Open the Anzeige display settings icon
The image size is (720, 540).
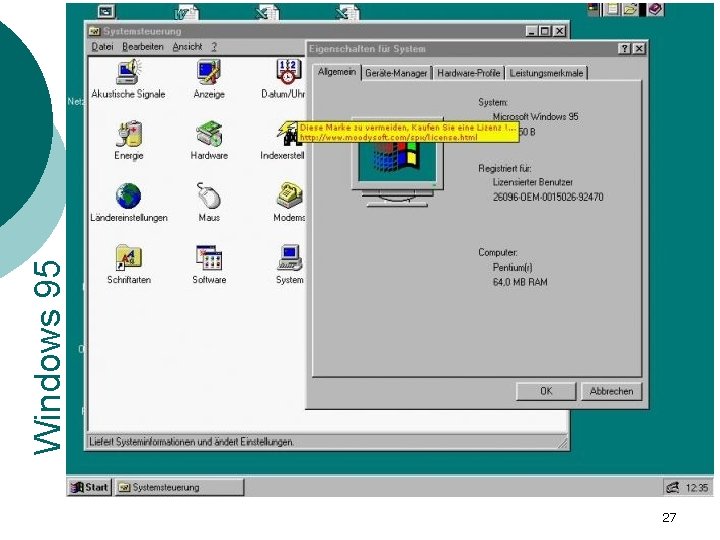209,72
